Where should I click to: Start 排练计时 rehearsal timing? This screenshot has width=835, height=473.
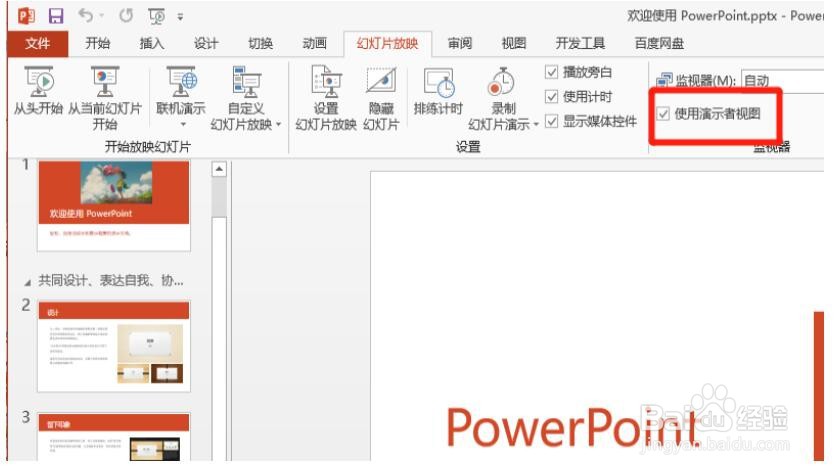(438, 91)
